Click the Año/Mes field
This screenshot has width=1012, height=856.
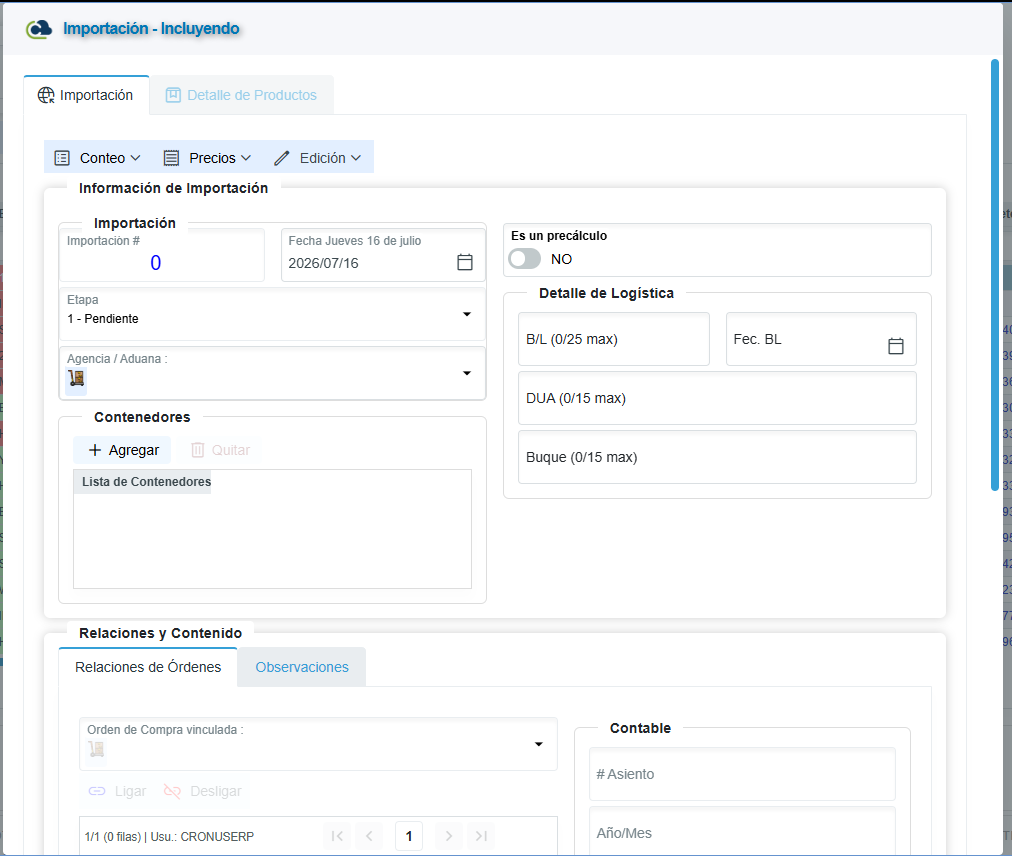point(742,833)
